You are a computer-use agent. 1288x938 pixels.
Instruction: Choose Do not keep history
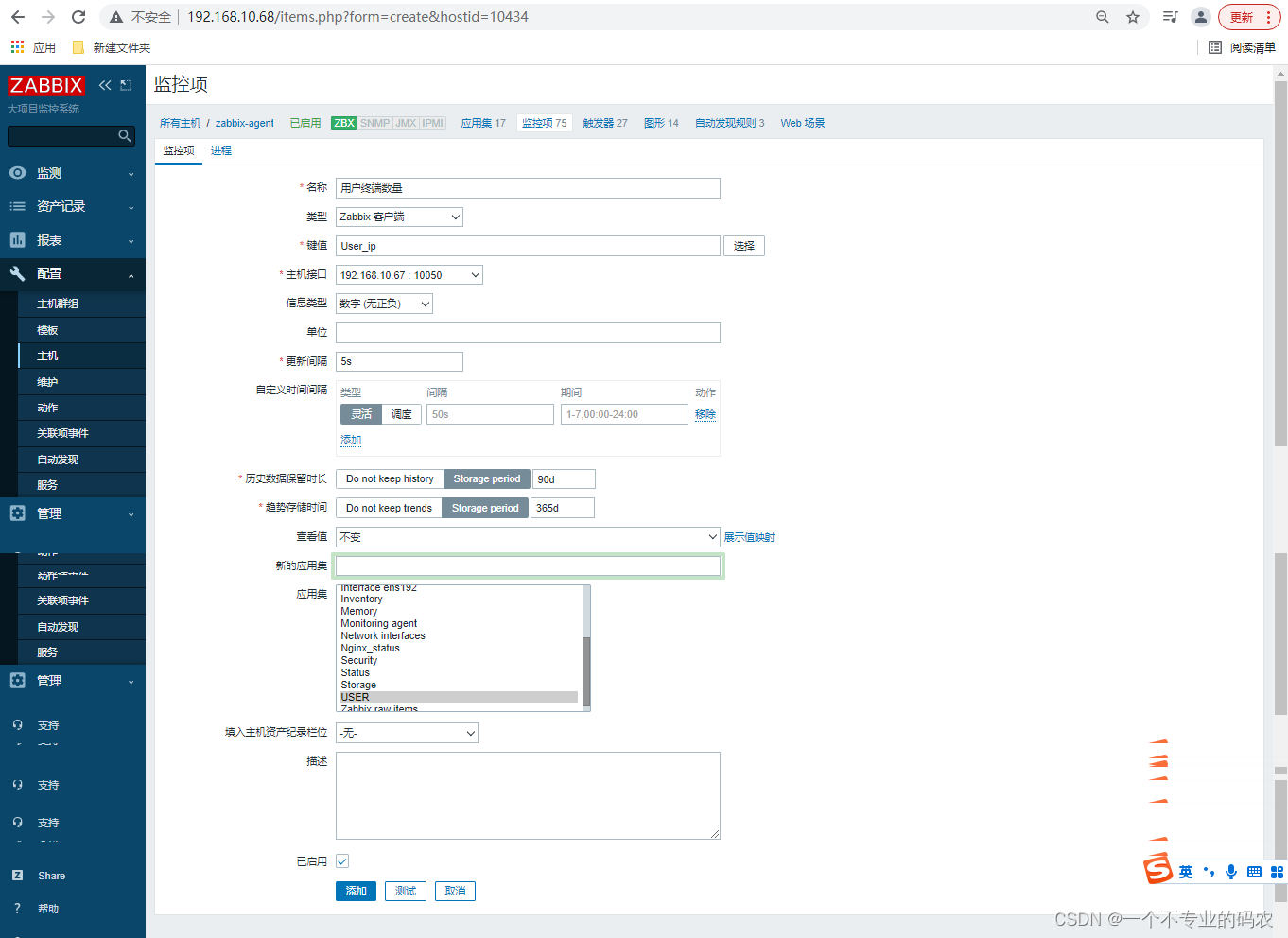390,478
